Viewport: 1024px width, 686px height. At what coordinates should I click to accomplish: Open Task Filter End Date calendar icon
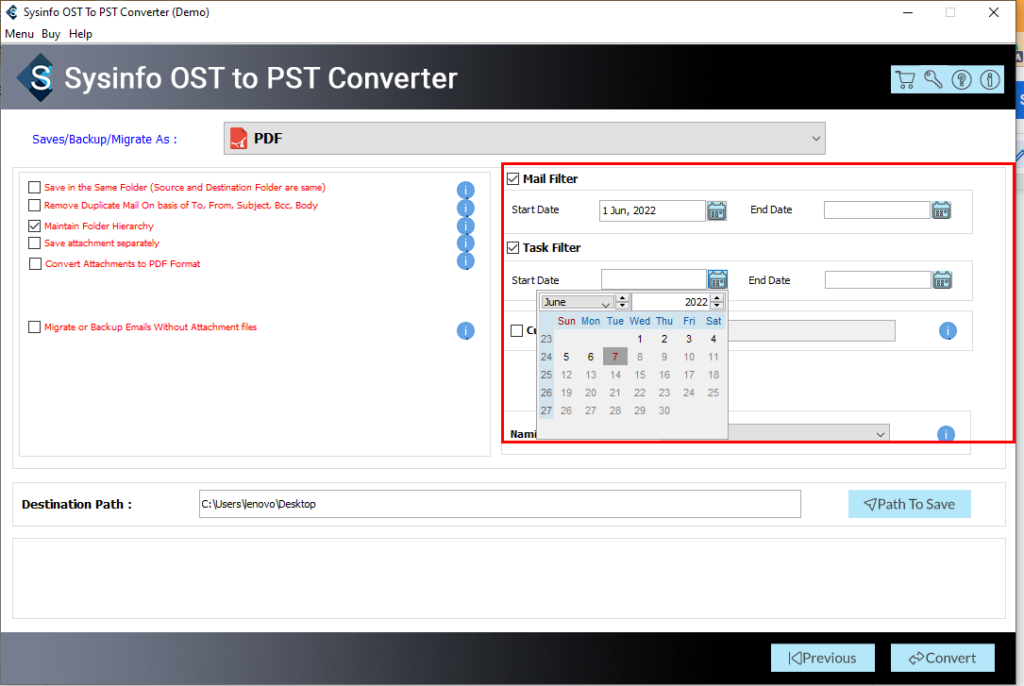coord(942,280)
